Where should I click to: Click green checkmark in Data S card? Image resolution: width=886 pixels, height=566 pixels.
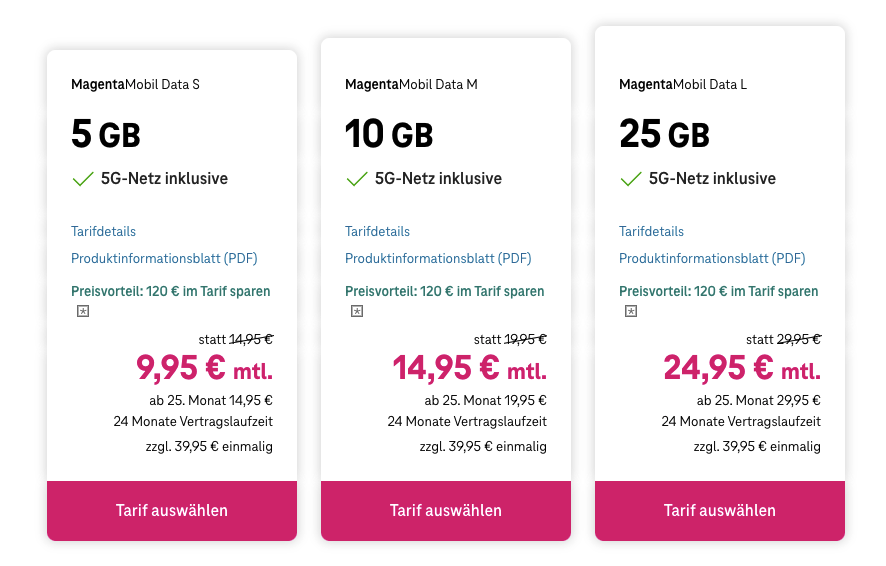point(83,179)
